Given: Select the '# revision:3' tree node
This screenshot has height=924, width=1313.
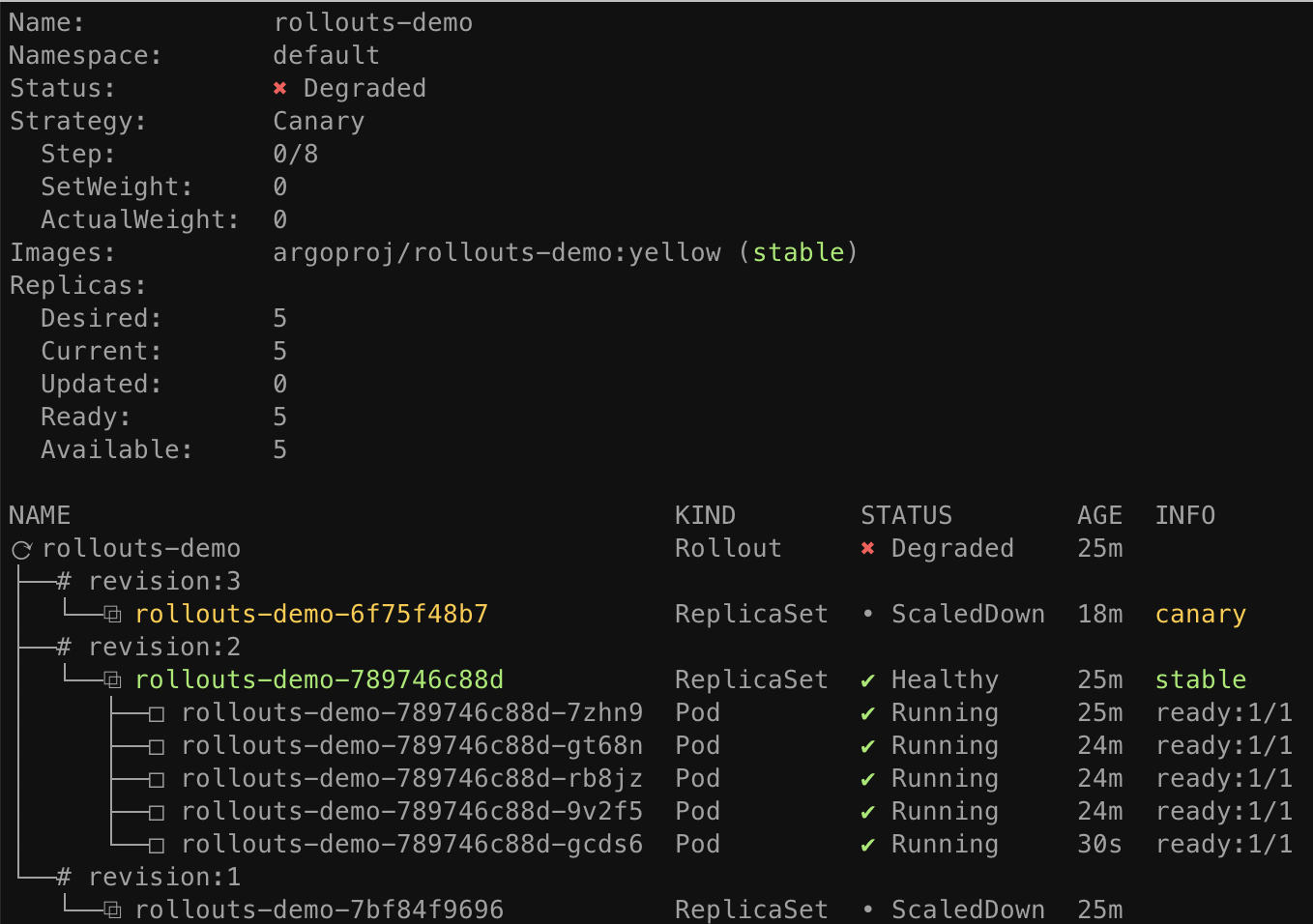Looking at the screenshot, I should pyautogui.click(x=149, y=581).
